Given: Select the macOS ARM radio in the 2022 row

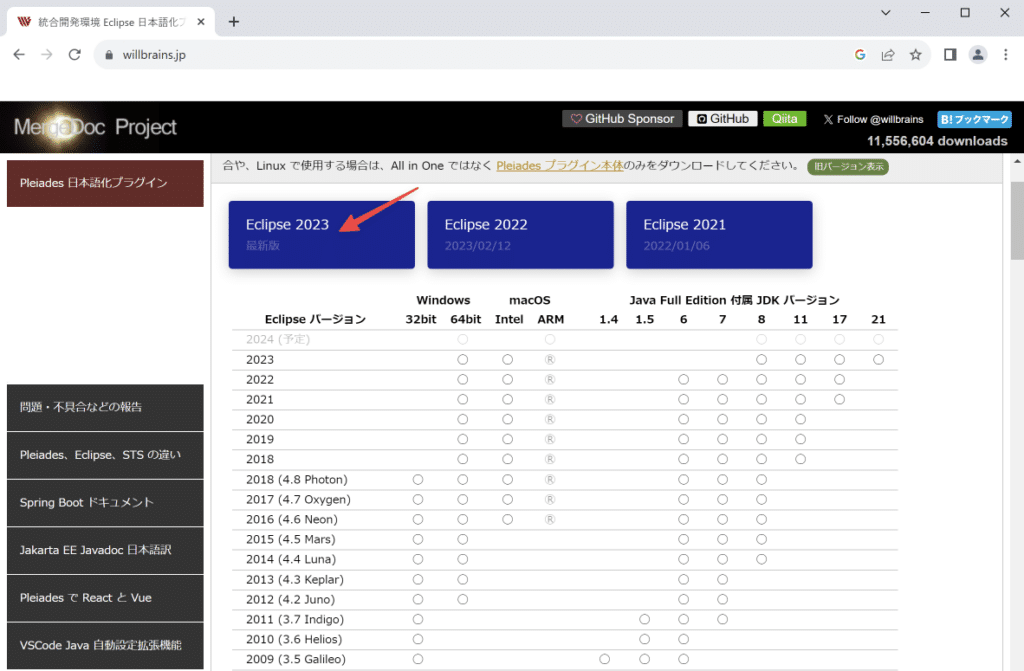Looking at the screenshot, I should [548, 379].
